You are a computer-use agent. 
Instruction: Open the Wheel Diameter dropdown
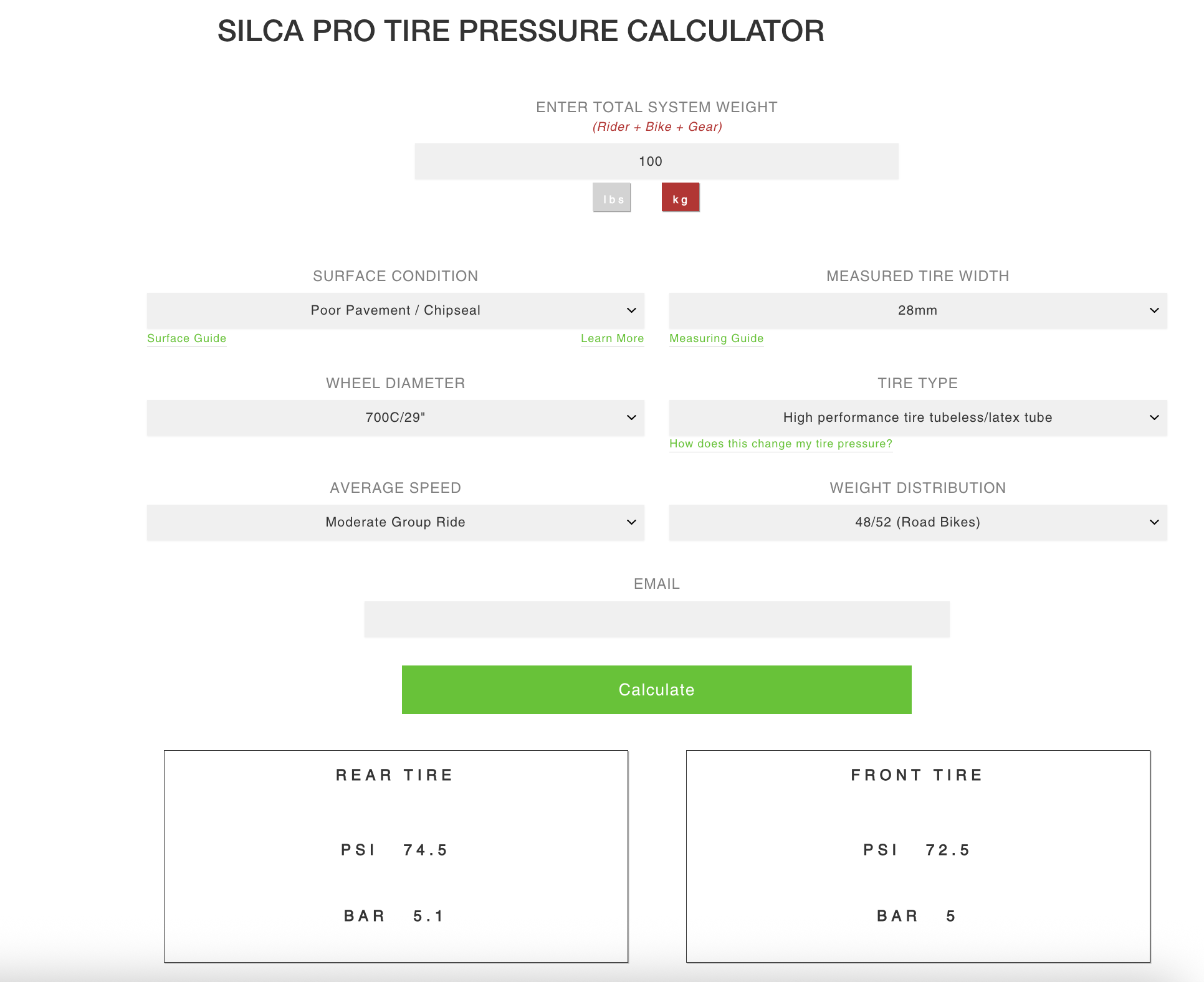[x=395, y=417]
